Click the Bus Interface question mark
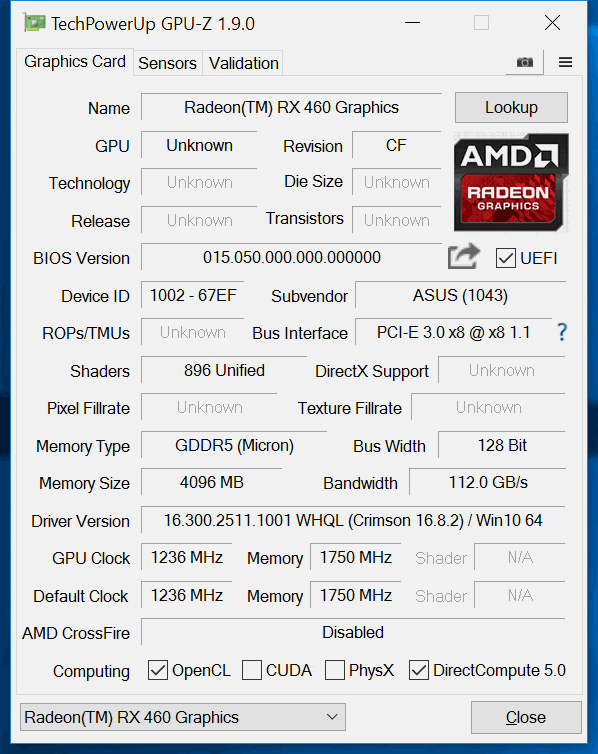 tap(562, 332)
